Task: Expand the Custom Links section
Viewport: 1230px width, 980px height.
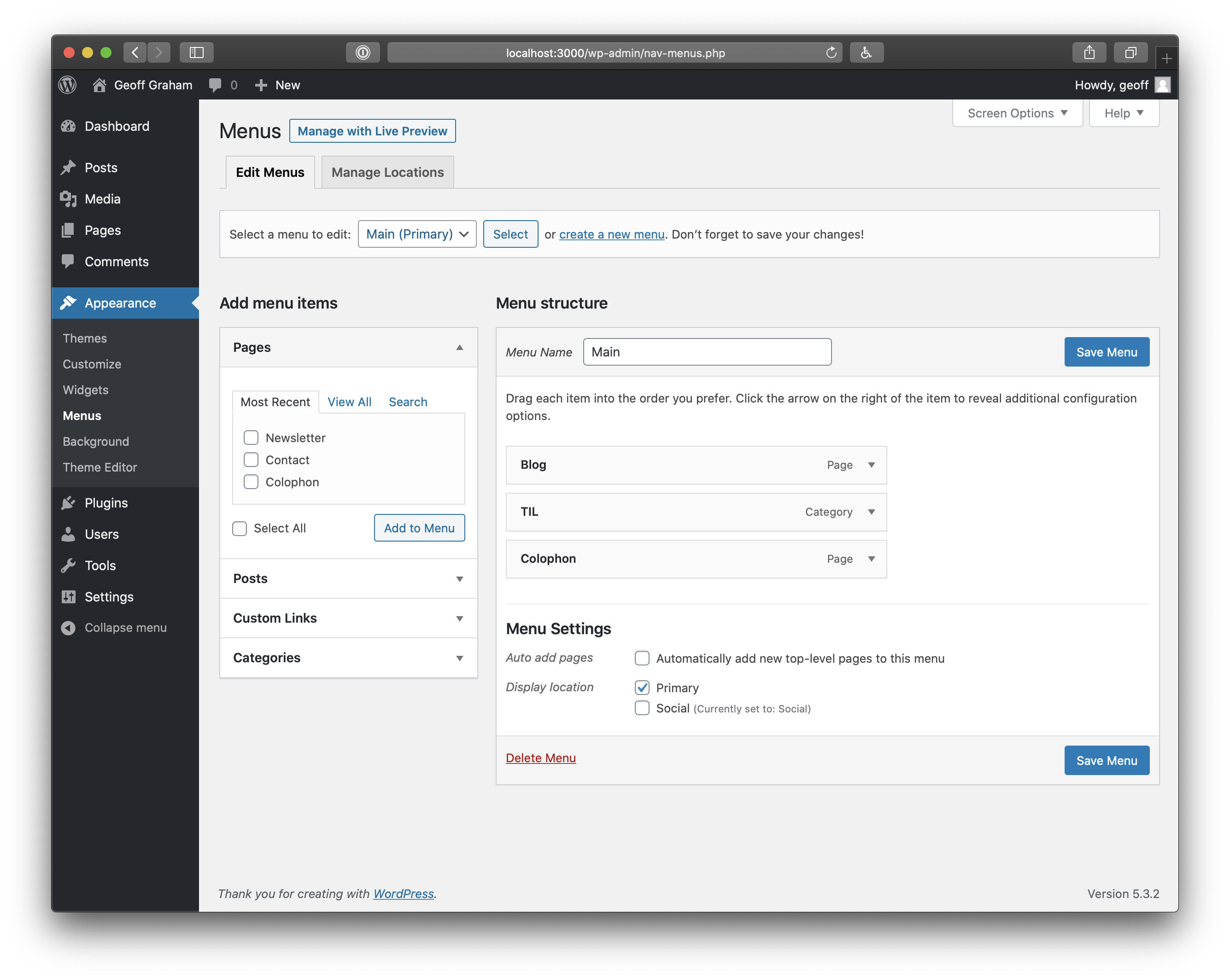Action: pyautogui.click(x=348, y=618)
